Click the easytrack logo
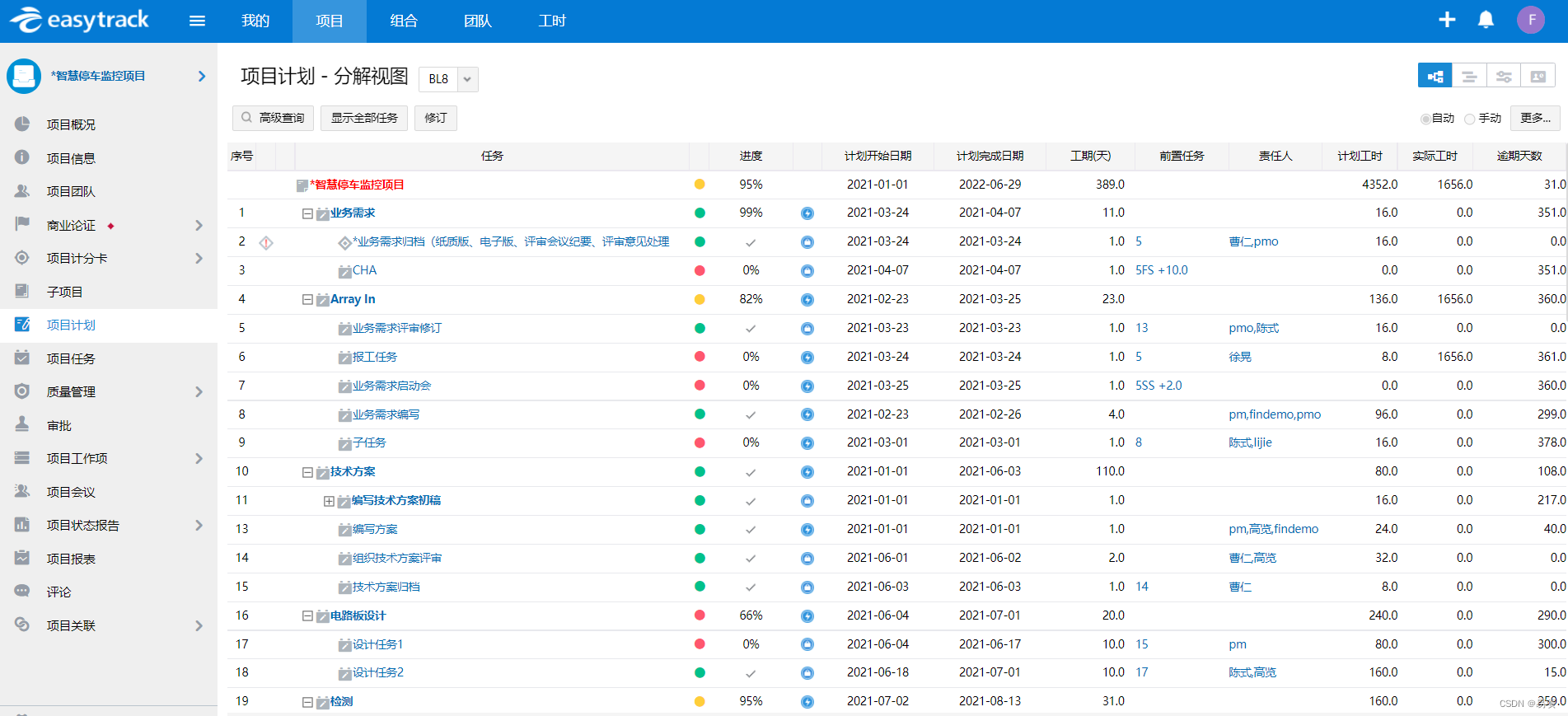Image resolution: width=1568 pixels, height=716 pixels. click(x=79, y=20)
